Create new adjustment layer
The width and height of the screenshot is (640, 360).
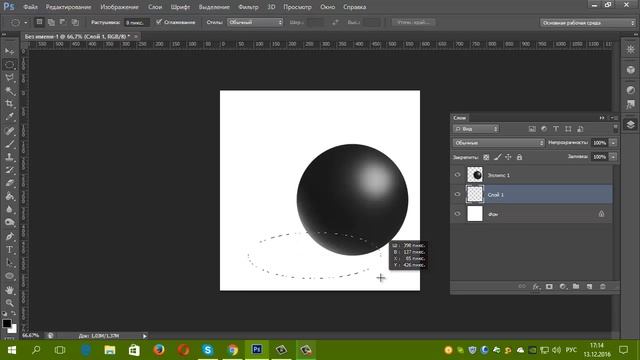(x=563, y=287)
